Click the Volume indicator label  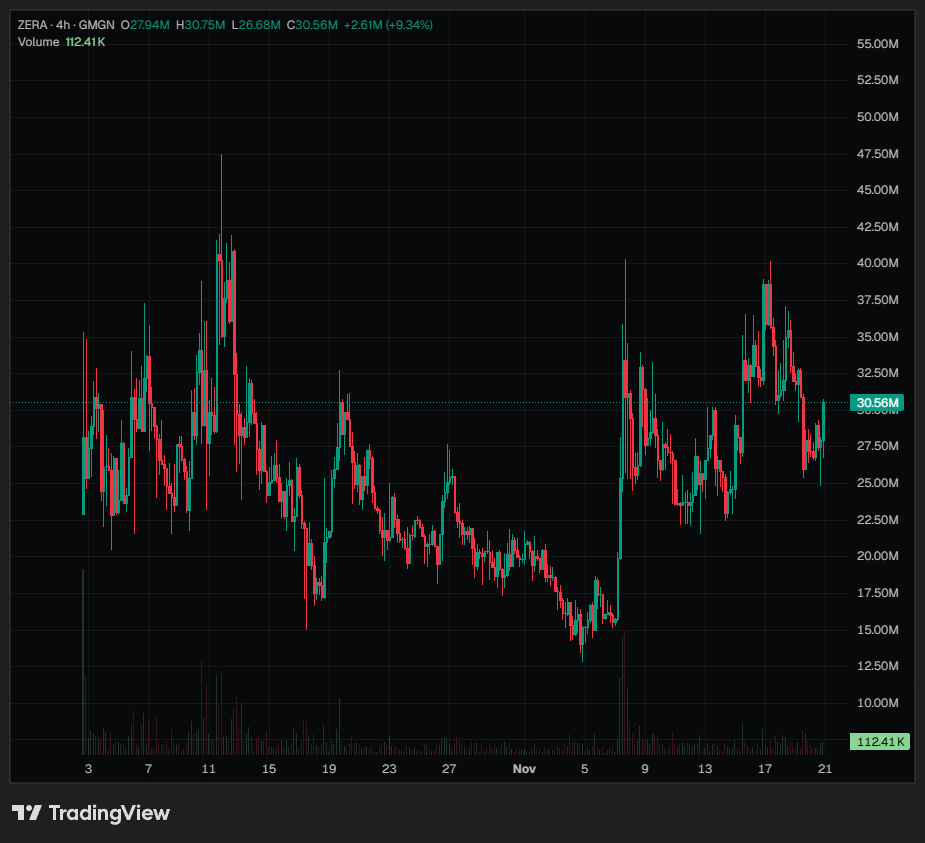pyautogui.click(x=38, y=42)
